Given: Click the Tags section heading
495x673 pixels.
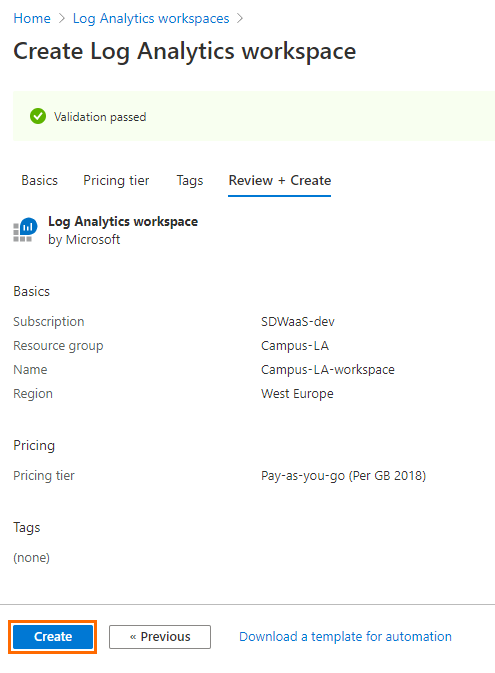Looking at the screenshot, I should [x=27, y=527].
